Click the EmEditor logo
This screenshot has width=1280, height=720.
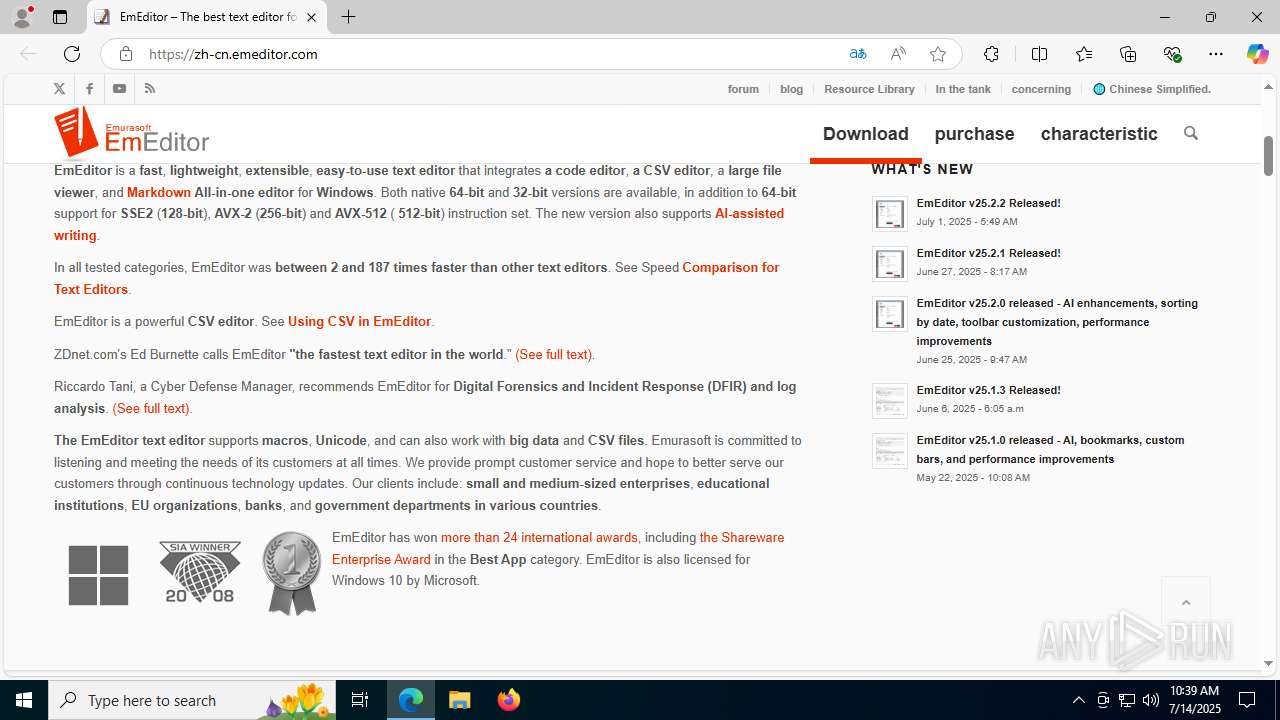coord(131,133)
